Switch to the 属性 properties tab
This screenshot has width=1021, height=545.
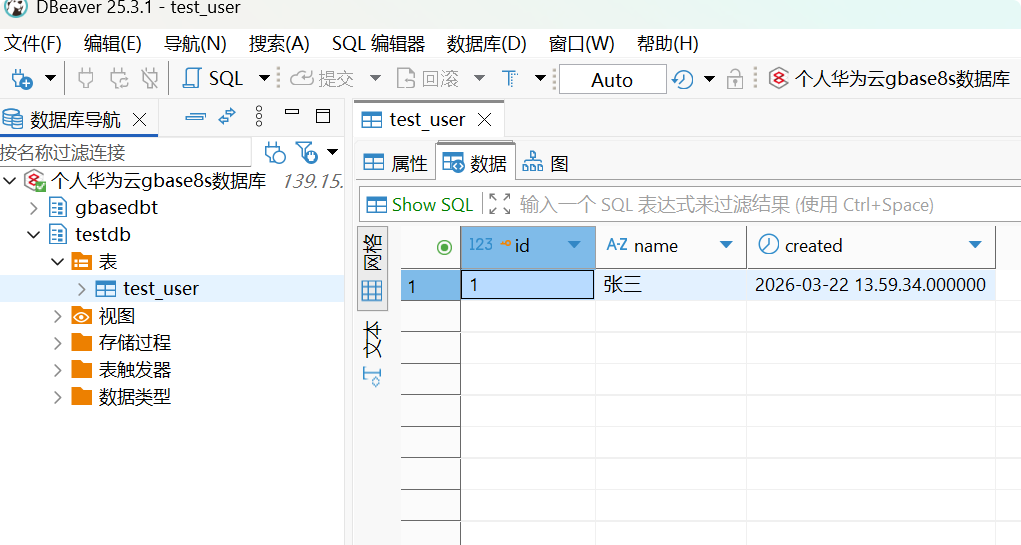(x=395, y=163)
